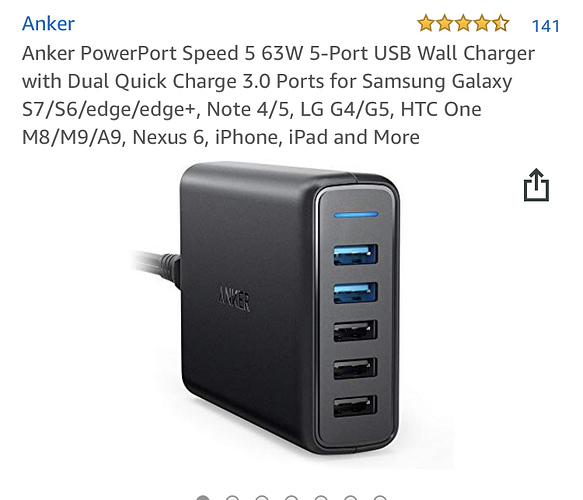Click the blue LED indicator on the charger
The width and height of the screenshot is (583, 500).
(x=356, y=214)
